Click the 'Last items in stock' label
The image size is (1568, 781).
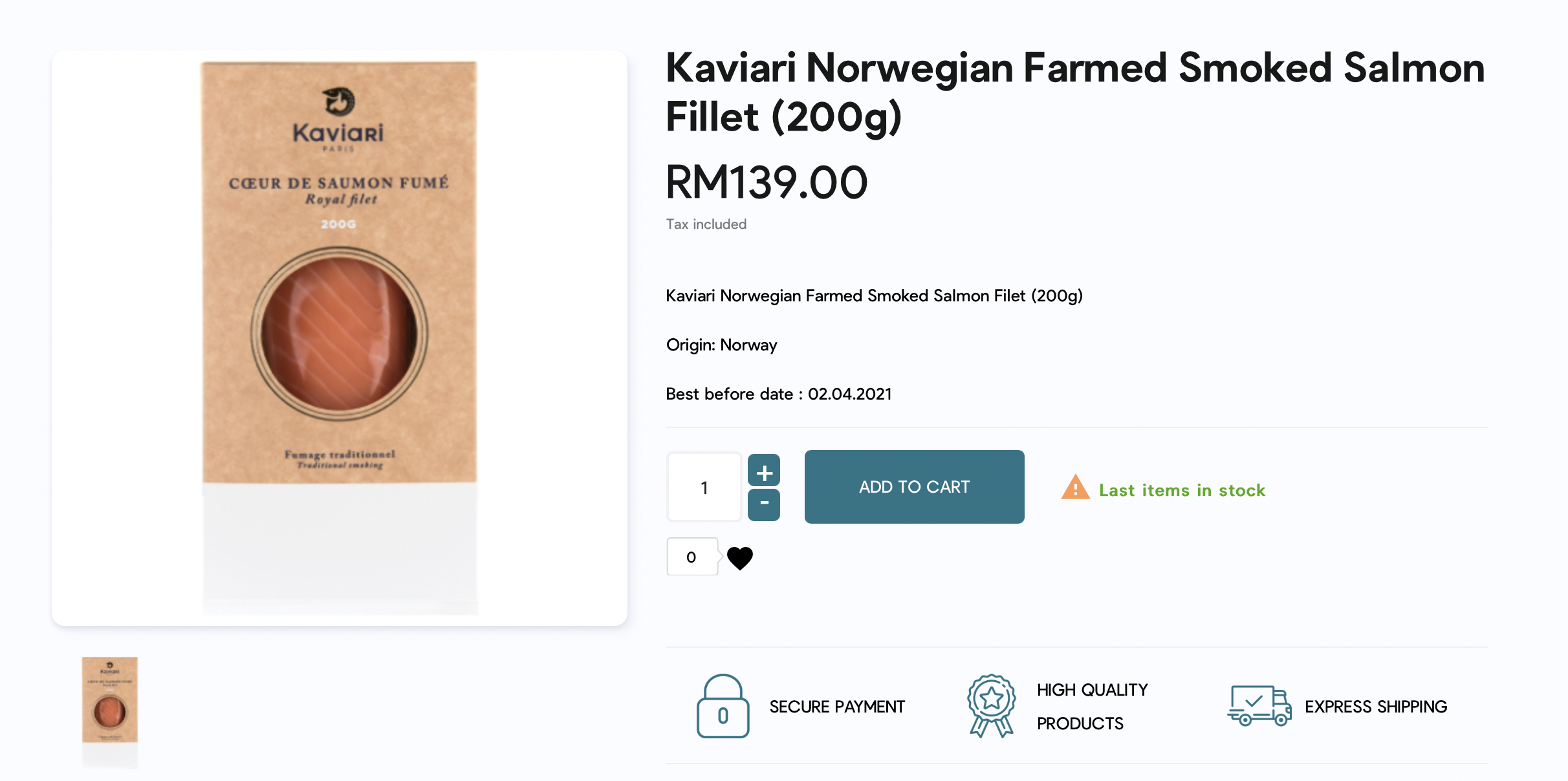pyautogui.click(x=1182, y=490)
